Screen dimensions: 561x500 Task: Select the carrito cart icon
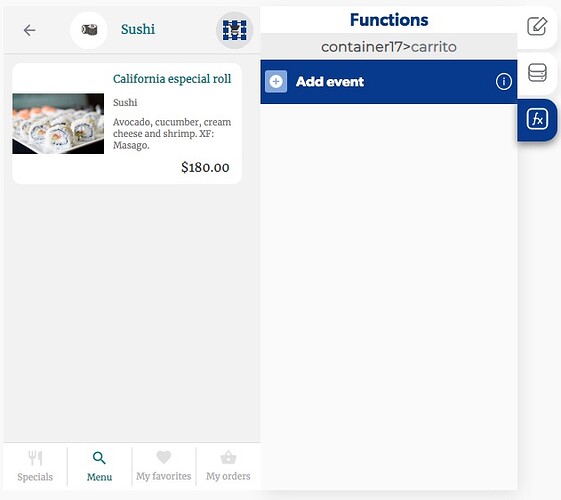click(234, 30)
